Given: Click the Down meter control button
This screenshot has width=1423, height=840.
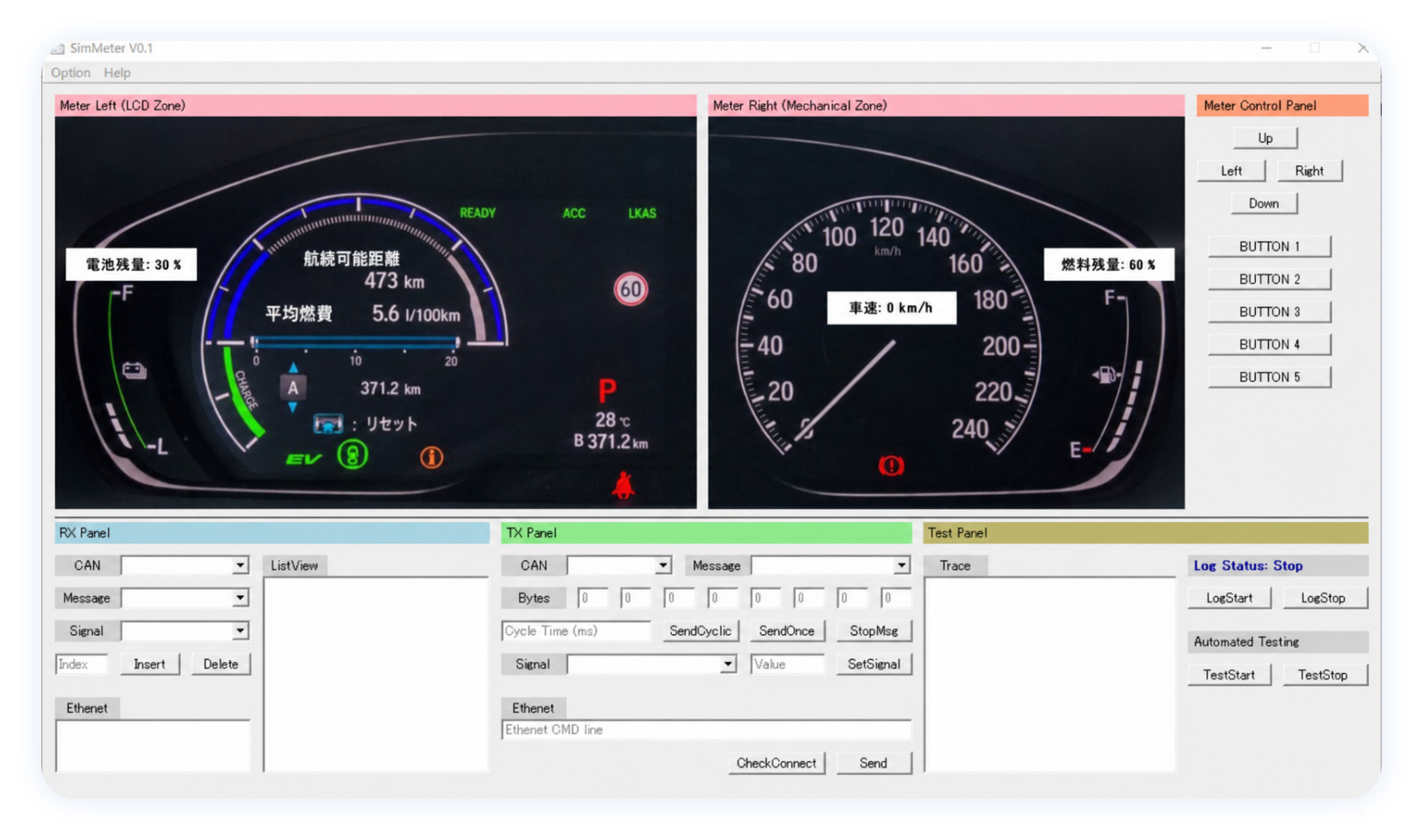Looking at the screenshot, I should 1264,203.
